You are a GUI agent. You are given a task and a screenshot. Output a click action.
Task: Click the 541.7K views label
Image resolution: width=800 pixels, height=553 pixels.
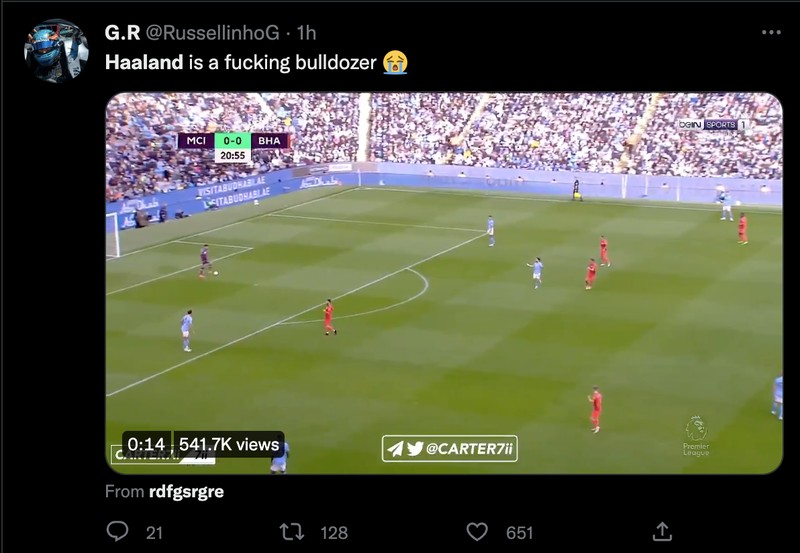pyautogui.click(x=229, y=444)
